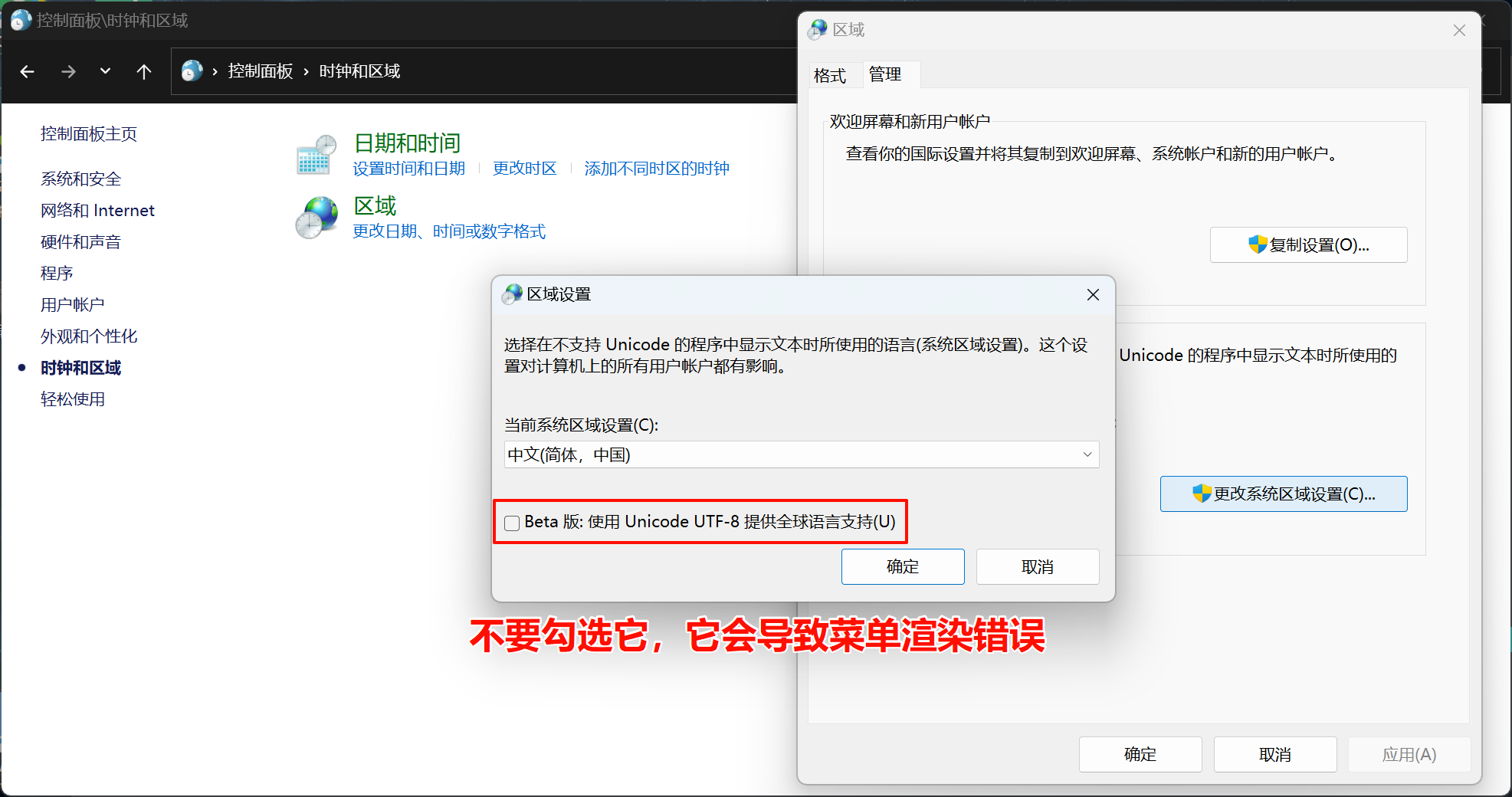Image resolution: width=1512 pixels, height=797 pixels.
Task: Click the globe icon in the 区域设置 dialog title
Action: tap(512, 294)
